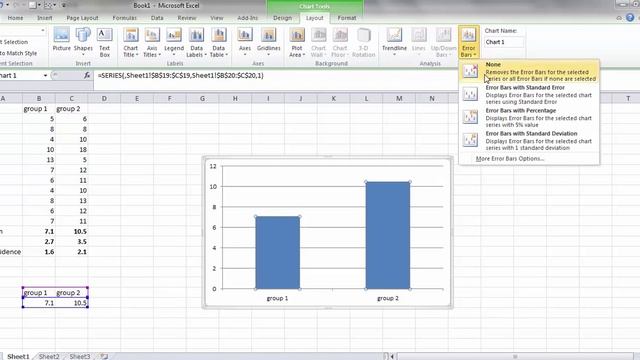This screenshot has width=640, height=360.
Task: Click the cell containing 18
Action: click(x=71, y=149)
